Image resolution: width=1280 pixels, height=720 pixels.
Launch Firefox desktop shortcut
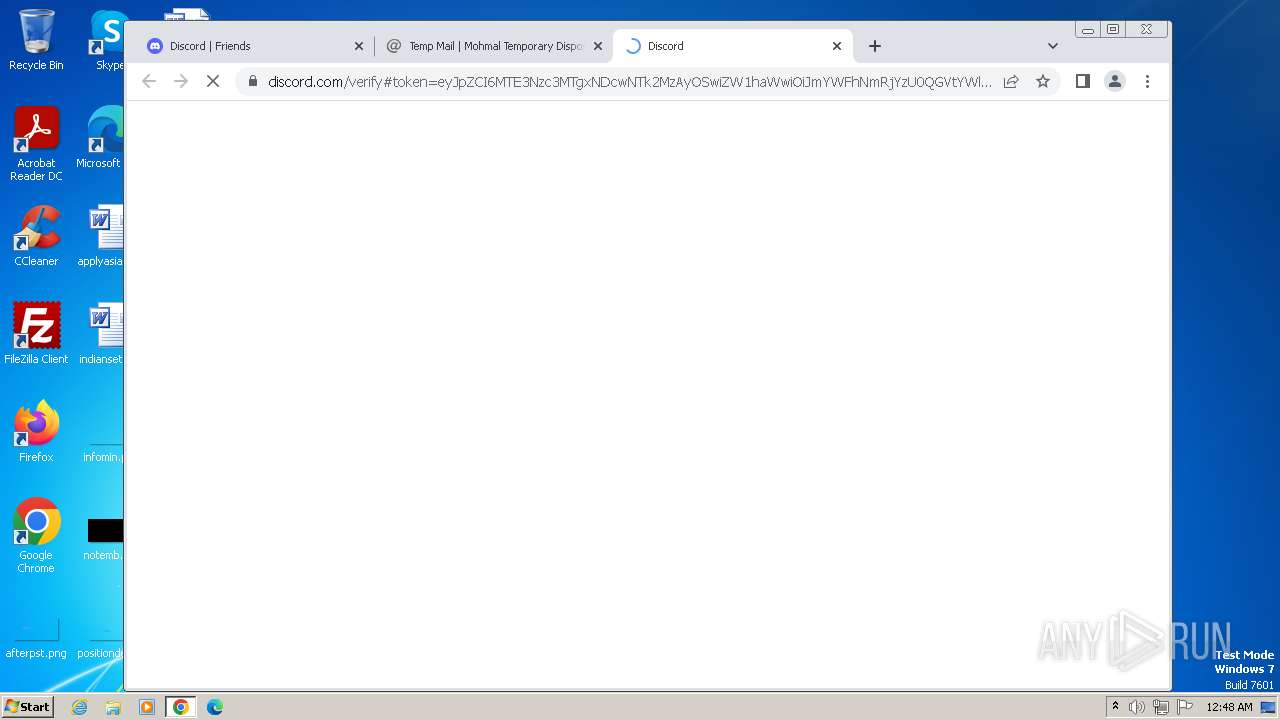click(36, 432)
